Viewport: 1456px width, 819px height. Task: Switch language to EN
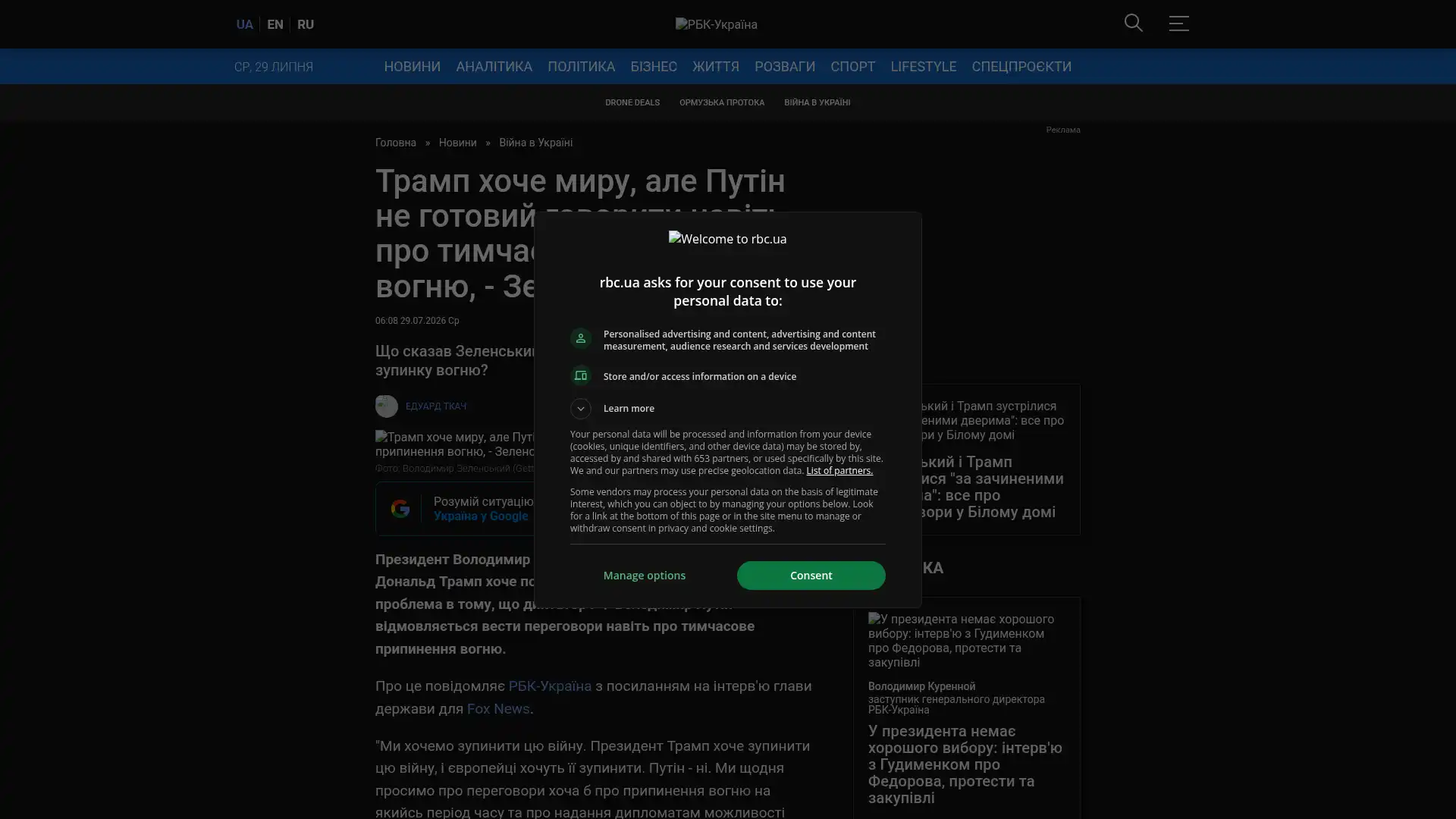point(275,24)
